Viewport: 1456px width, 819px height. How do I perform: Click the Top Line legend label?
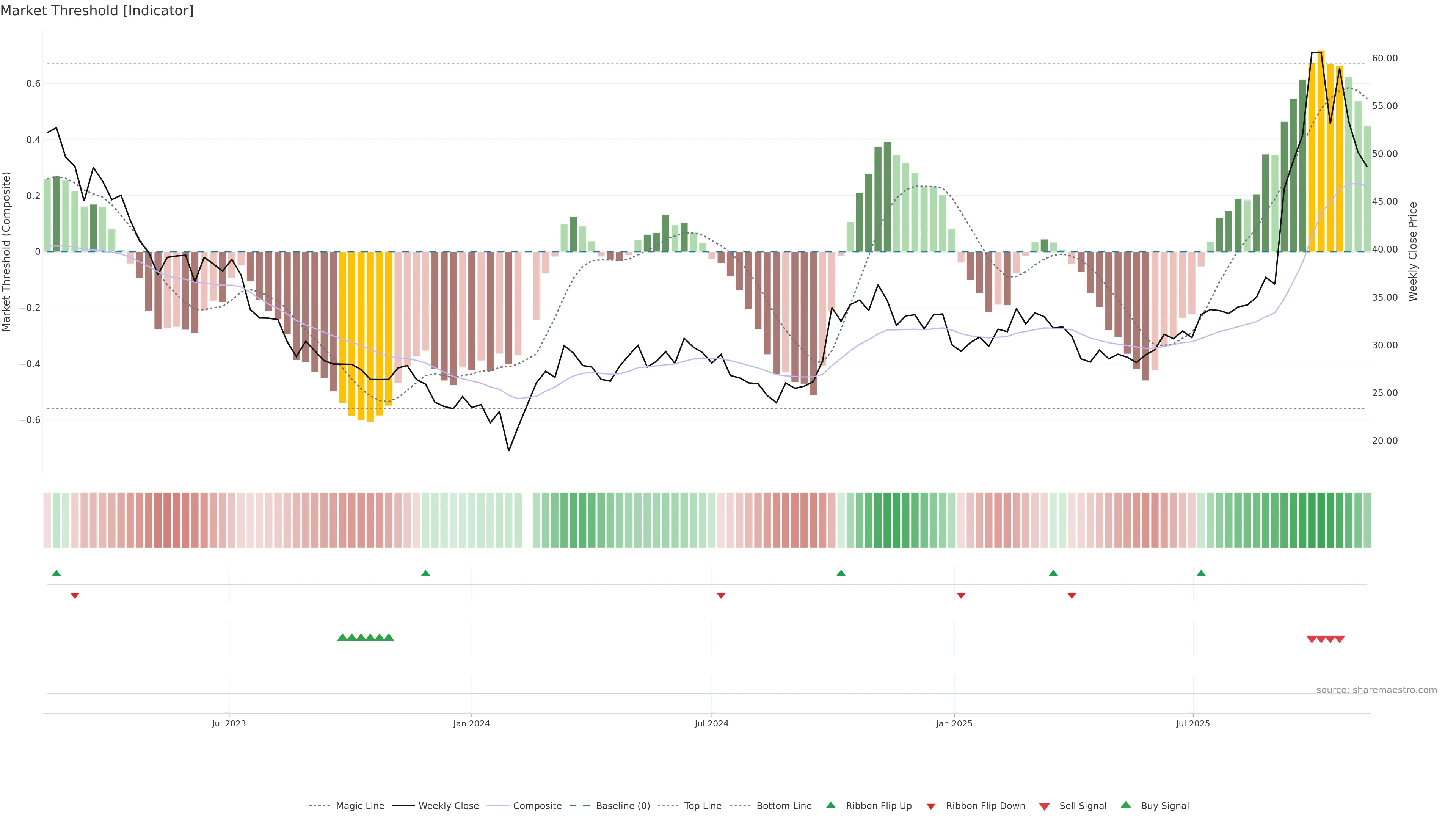pos(703,806)
